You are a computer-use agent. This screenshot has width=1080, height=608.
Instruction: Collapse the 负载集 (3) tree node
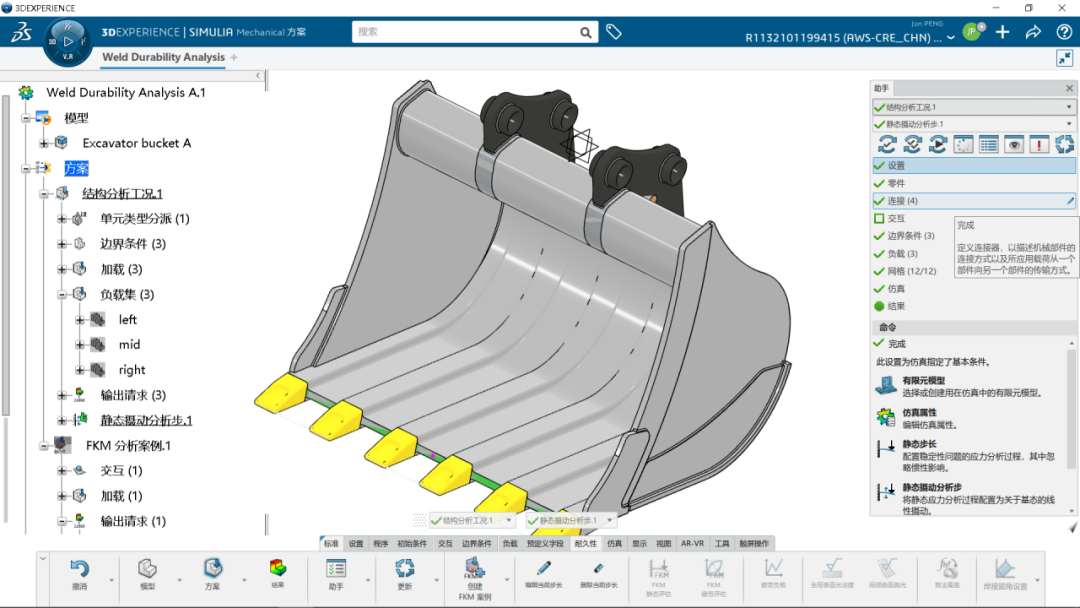tap(61, 295)
